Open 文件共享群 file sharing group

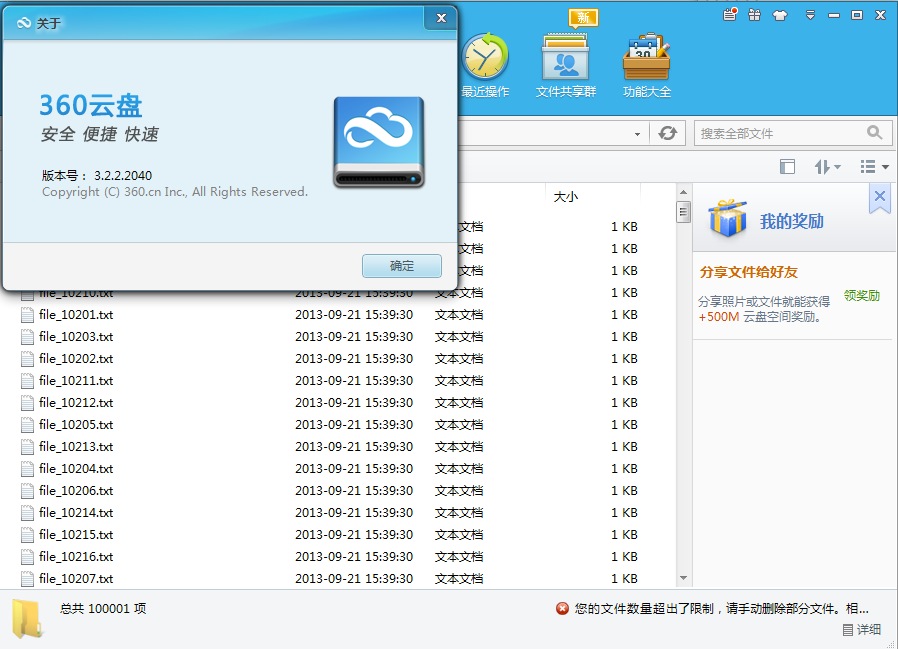(566, 65)
